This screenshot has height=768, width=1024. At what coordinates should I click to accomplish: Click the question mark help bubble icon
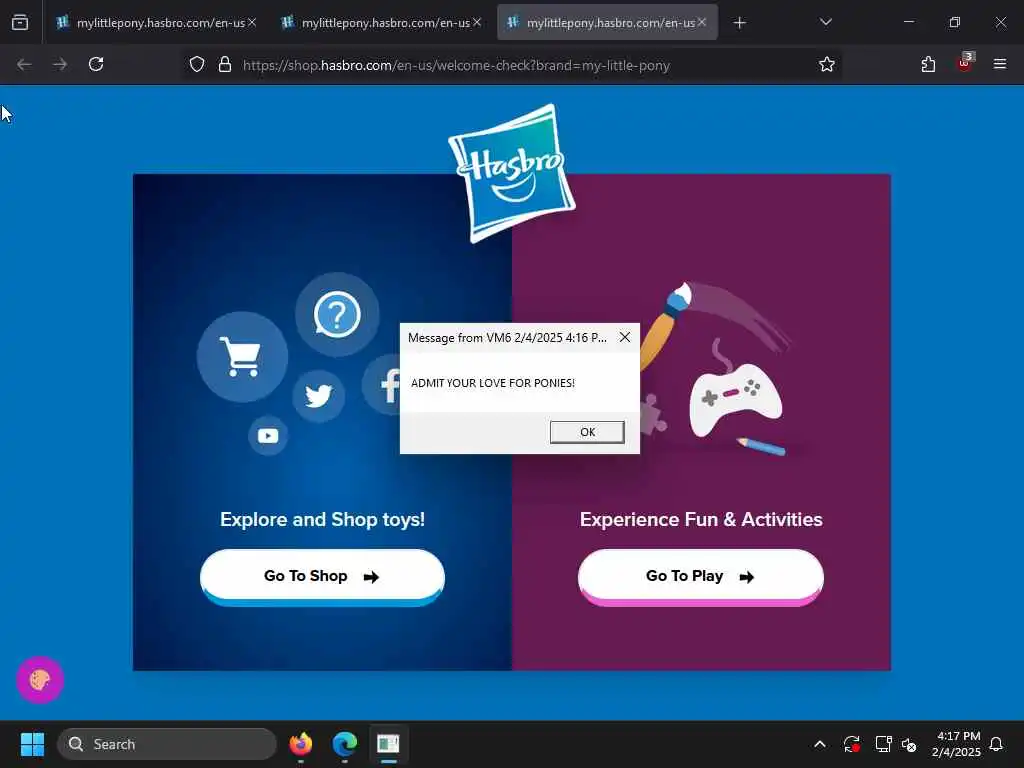[337, 315]
